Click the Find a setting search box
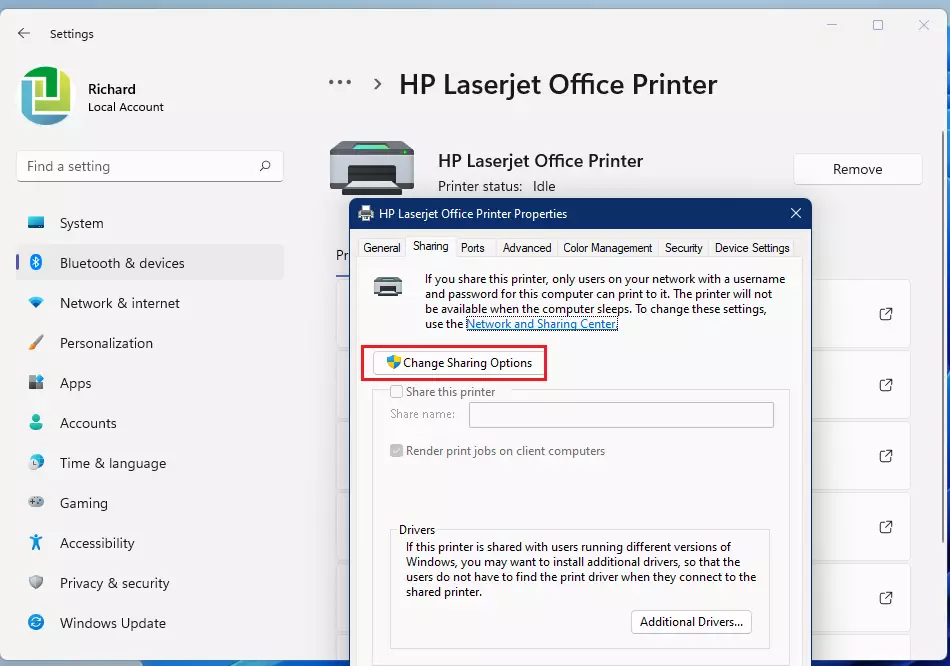950x666 pixels. (x=150, y=166)
